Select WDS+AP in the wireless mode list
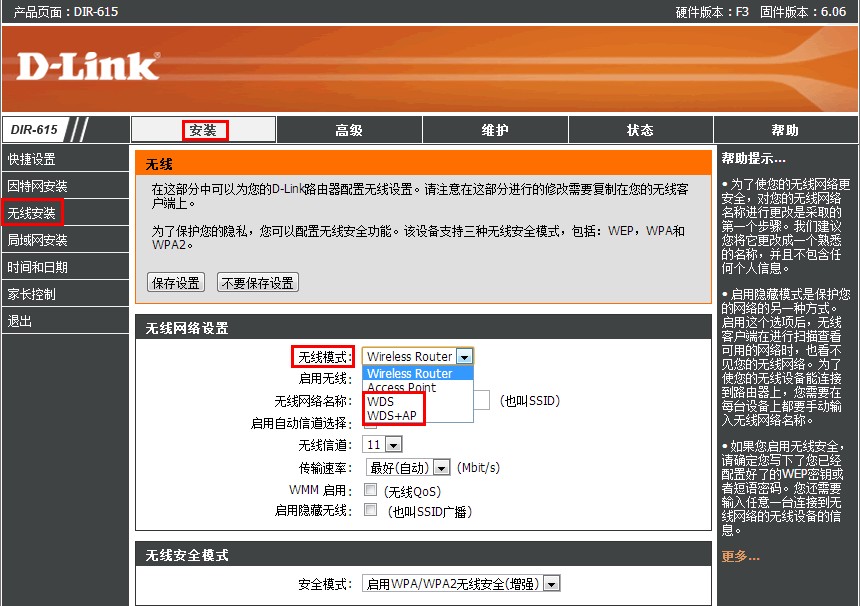Image resolution: width=860 pixels, height=606 pixels. 418,416
